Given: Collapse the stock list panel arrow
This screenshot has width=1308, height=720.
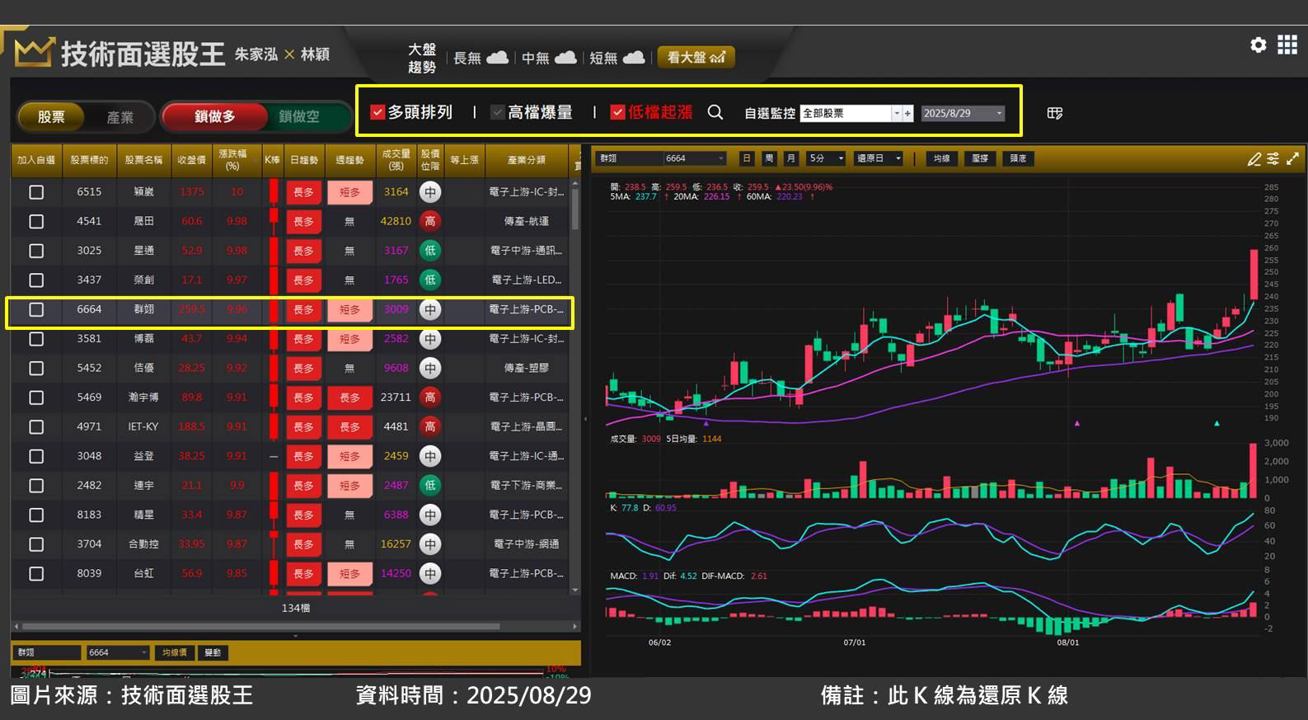Looking at the screenshot, I should (295, 635).
